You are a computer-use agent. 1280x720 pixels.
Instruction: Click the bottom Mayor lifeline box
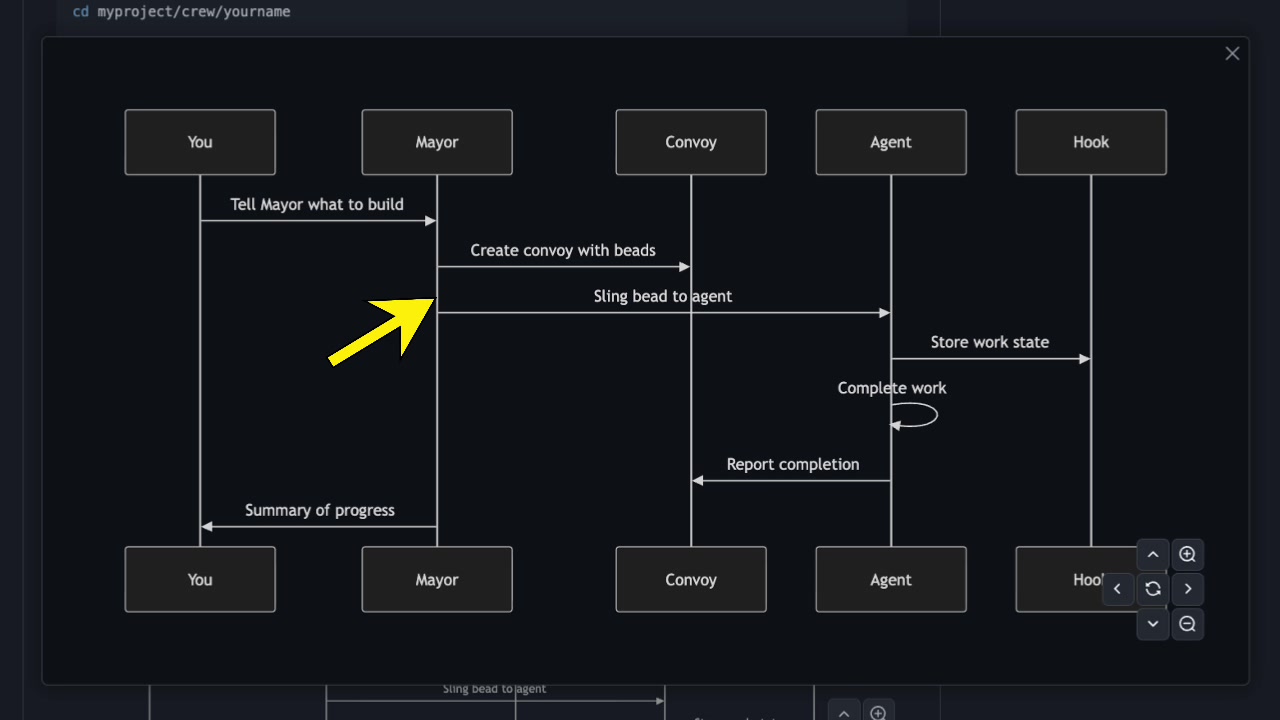coord(436,579)
